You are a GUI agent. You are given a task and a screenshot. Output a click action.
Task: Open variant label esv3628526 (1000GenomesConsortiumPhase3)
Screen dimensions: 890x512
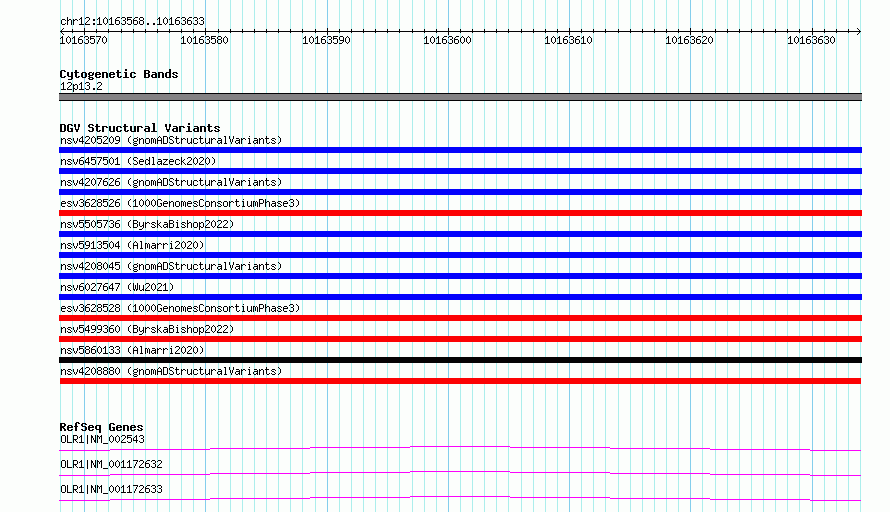[x=180, y=203]
